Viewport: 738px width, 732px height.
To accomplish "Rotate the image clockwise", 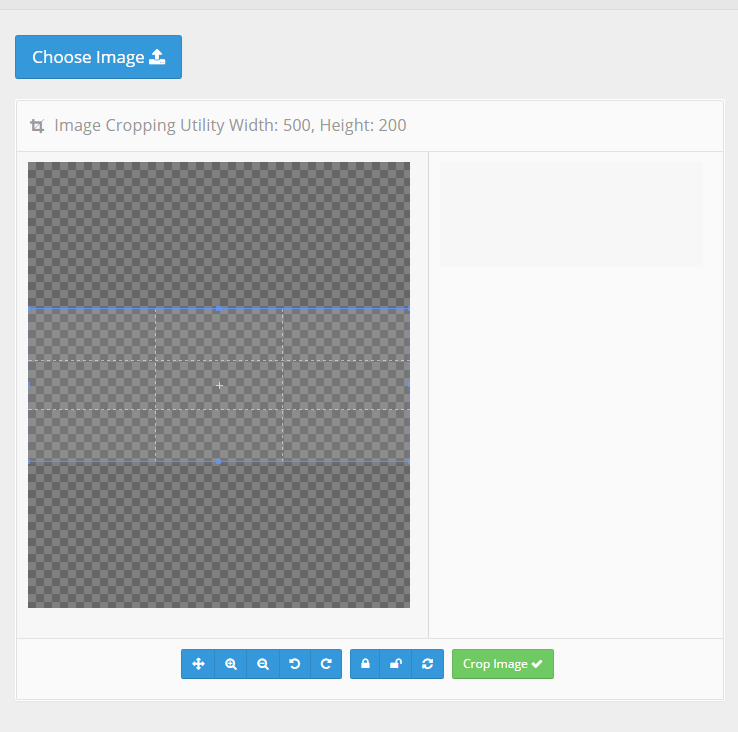I will [x=326, y=664].
